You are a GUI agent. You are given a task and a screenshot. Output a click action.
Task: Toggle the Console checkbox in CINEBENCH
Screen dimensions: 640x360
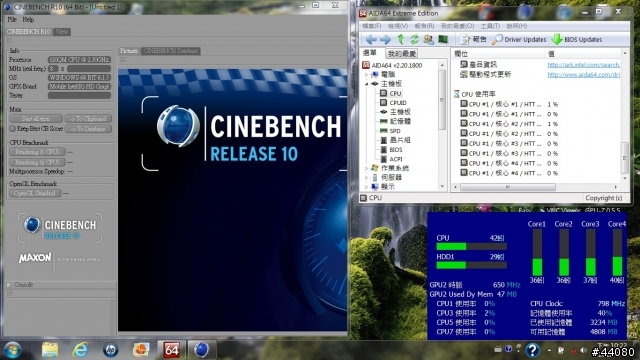(x=9, y=284)
